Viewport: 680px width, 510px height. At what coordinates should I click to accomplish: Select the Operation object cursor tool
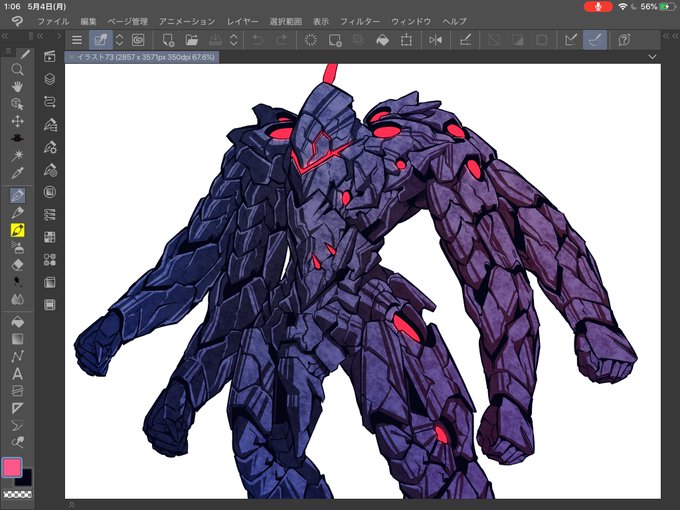[17, 104]
